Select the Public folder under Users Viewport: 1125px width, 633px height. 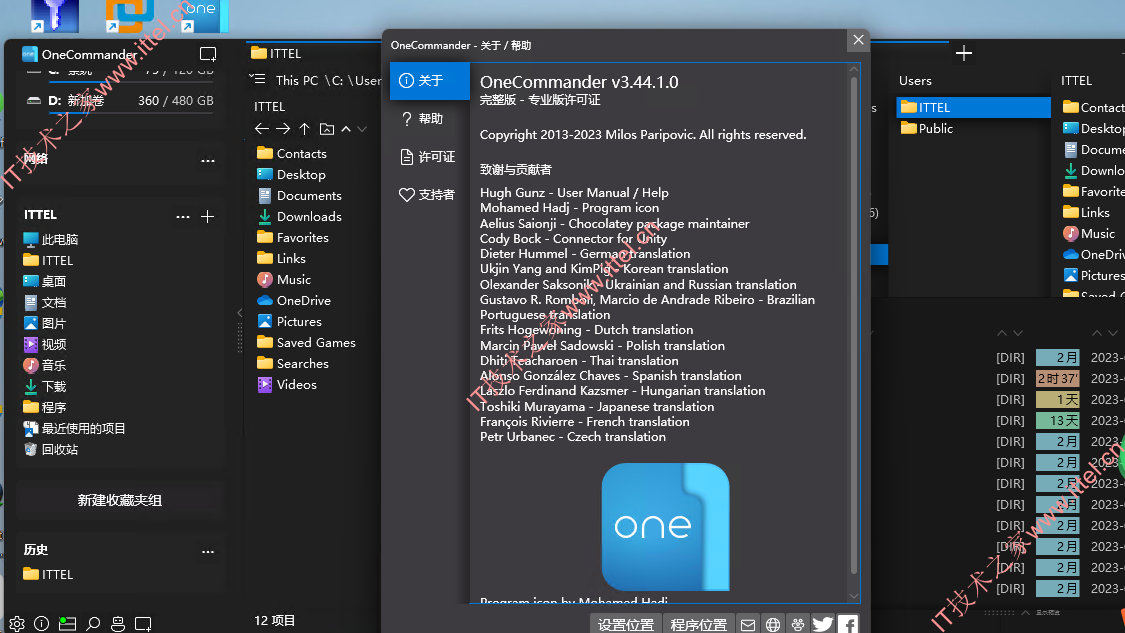(x=927, y=128)
